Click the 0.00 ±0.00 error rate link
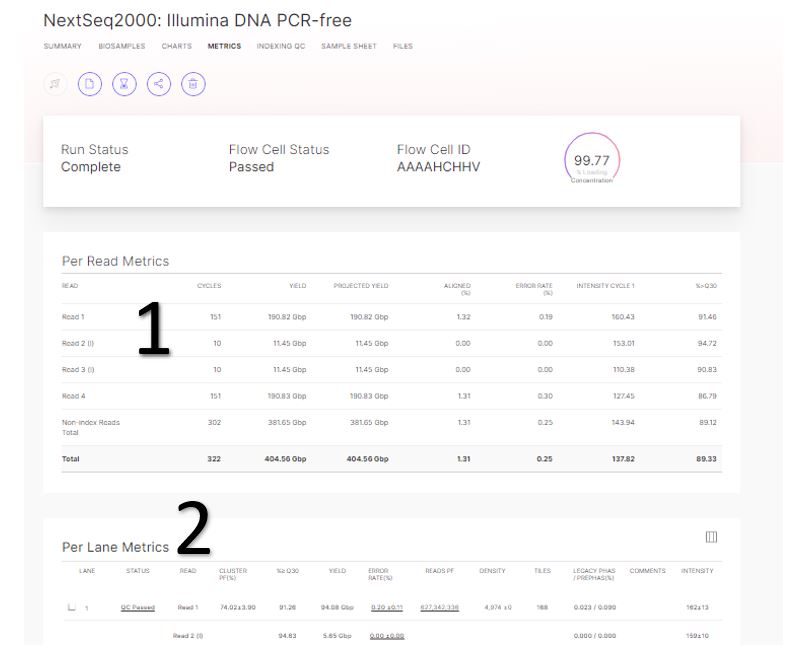 pos(387,636)
